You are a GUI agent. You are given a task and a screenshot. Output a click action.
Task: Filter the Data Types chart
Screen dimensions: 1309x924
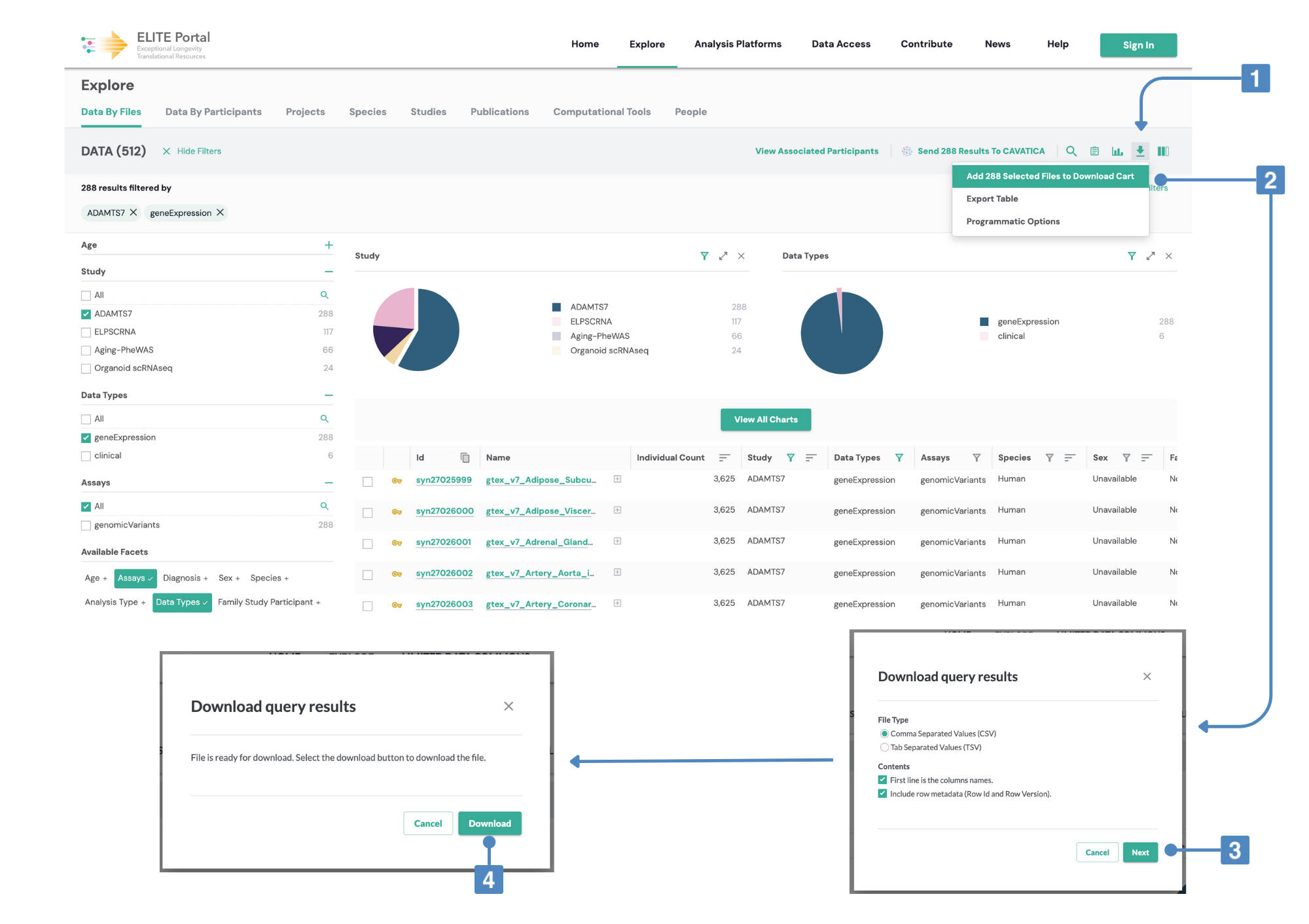click(x=1132, y=256)
